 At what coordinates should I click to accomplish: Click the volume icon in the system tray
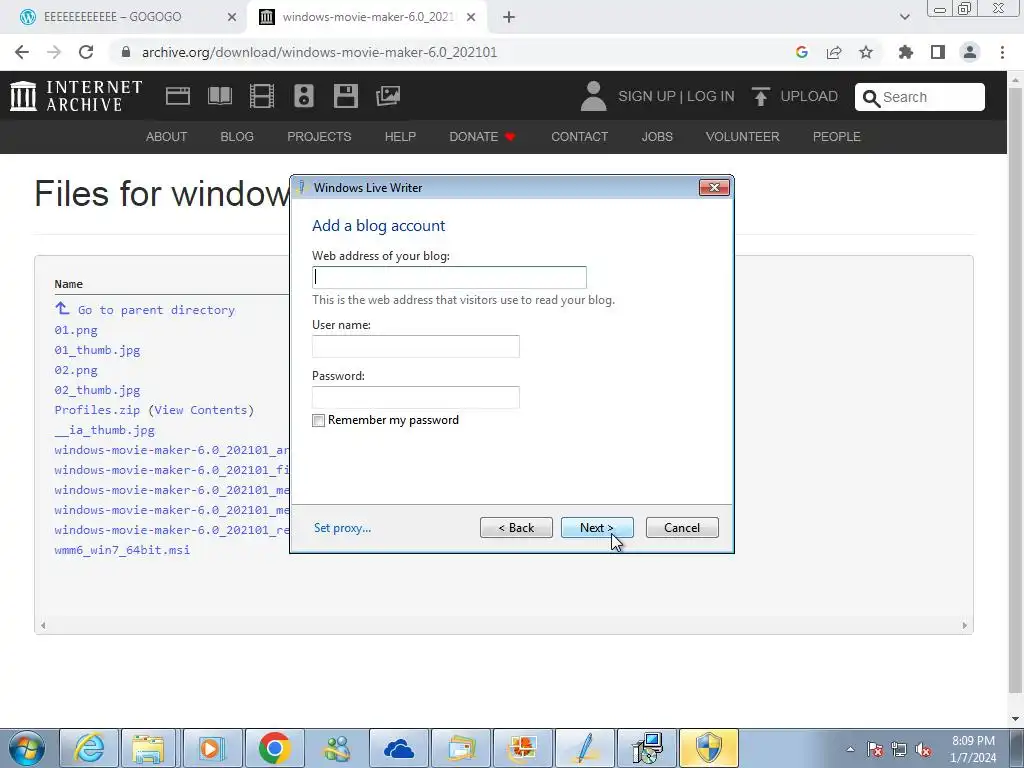click(x=923, y=750)
